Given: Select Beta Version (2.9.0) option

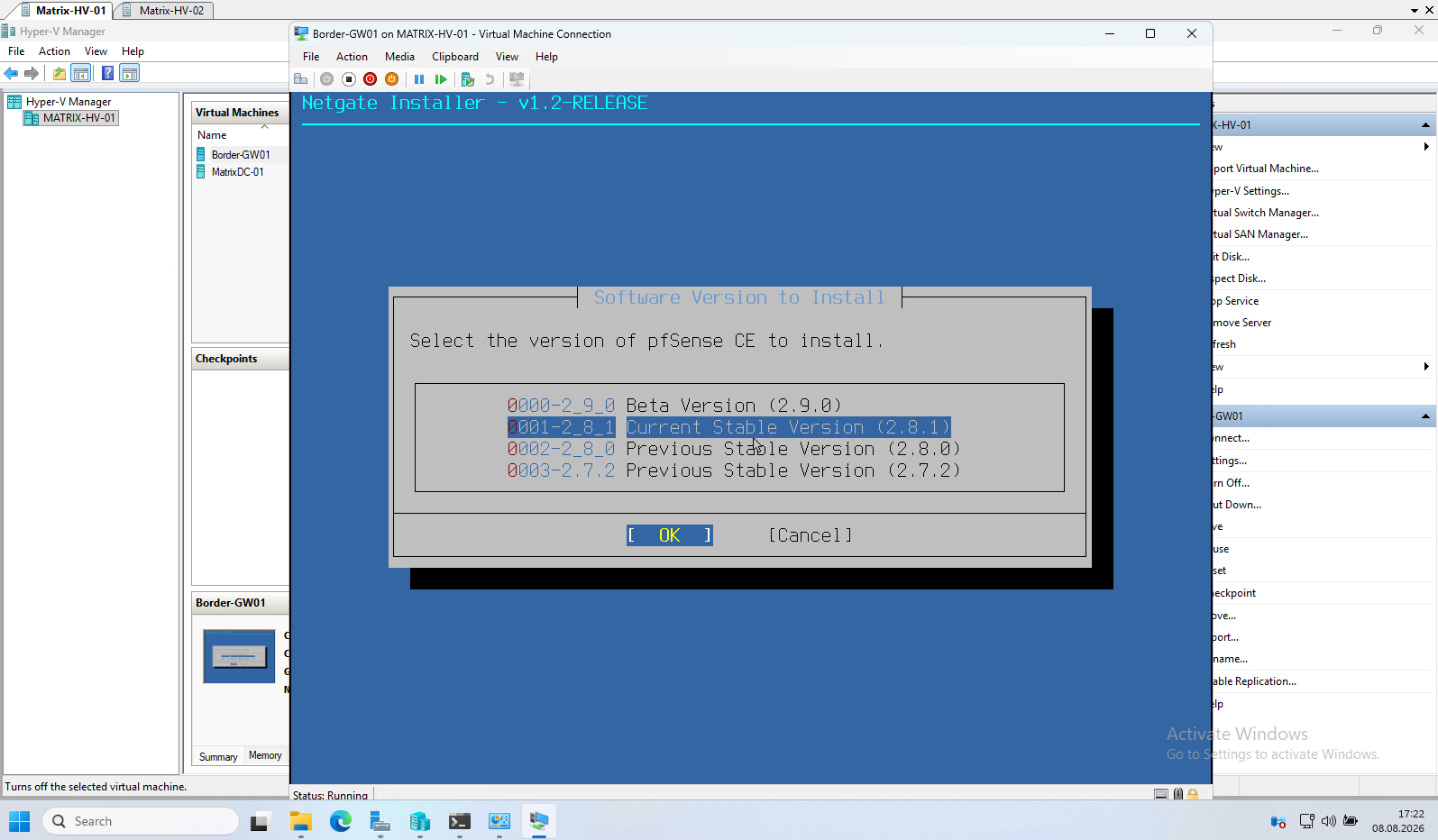Looking at the screenshot, I should [x=674, y=406].
